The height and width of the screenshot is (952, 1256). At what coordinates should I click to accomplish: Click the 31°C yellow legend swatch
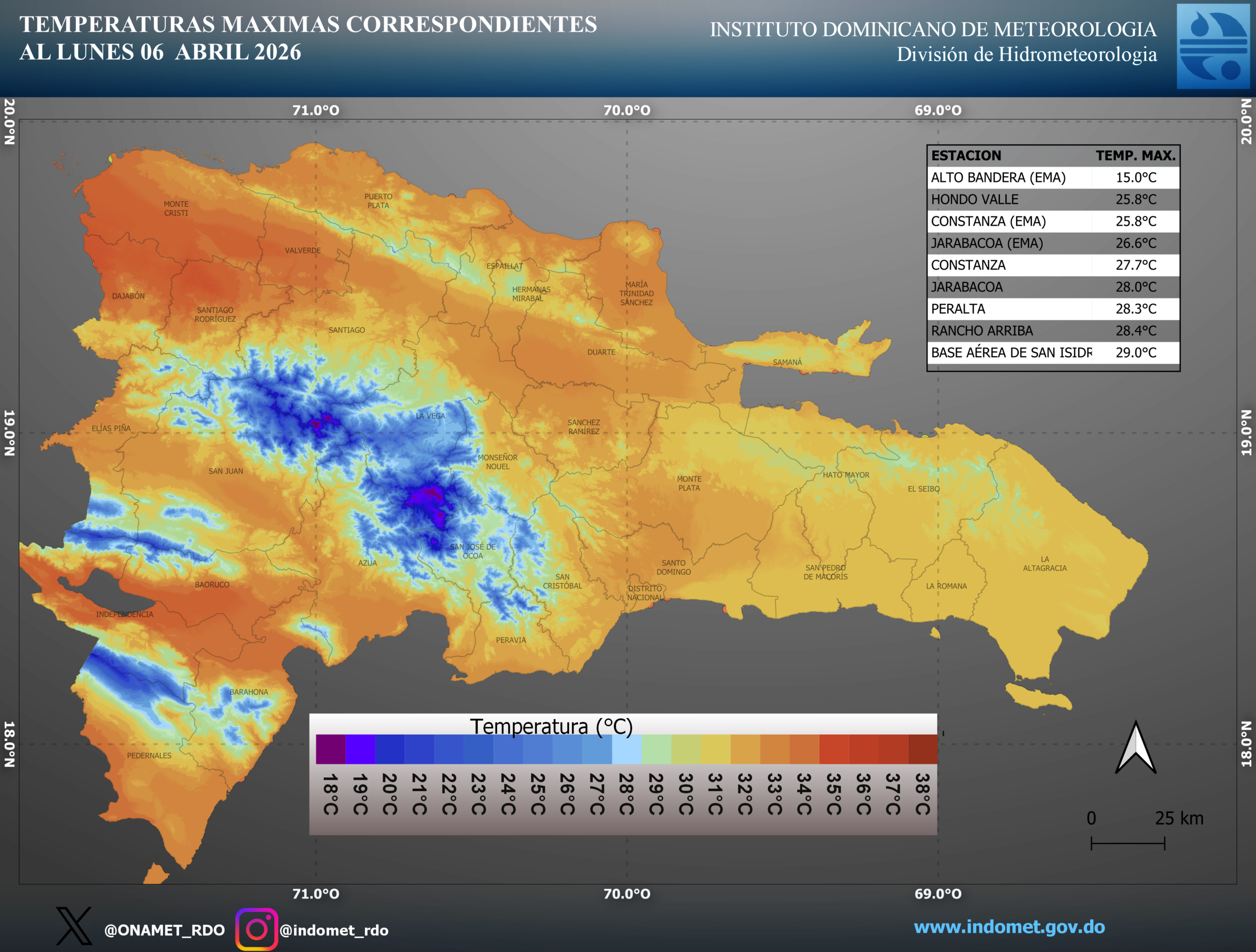click(715, 749)
